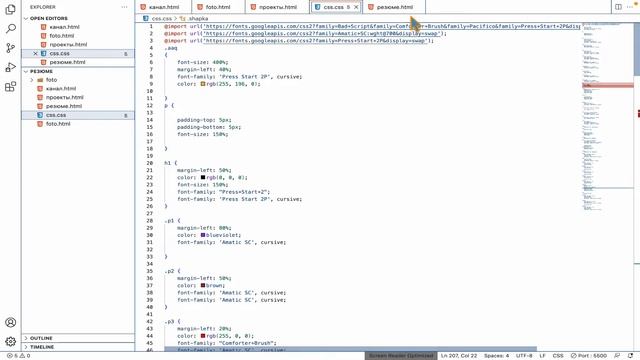Select канал.html in Open Editors
The height and width of the screenshot is (360, 640).
pyautogui.click(x=64, y=27)
